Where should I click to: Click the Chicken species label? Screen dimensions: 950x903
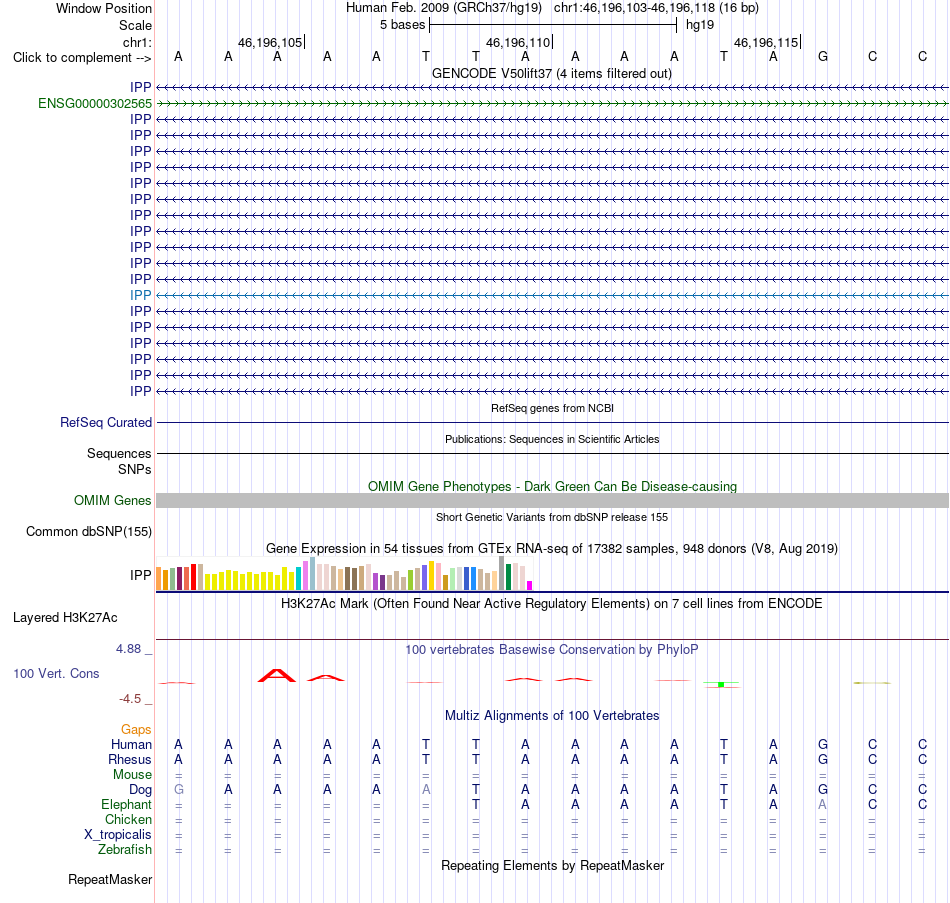click(x=128, y=819)
